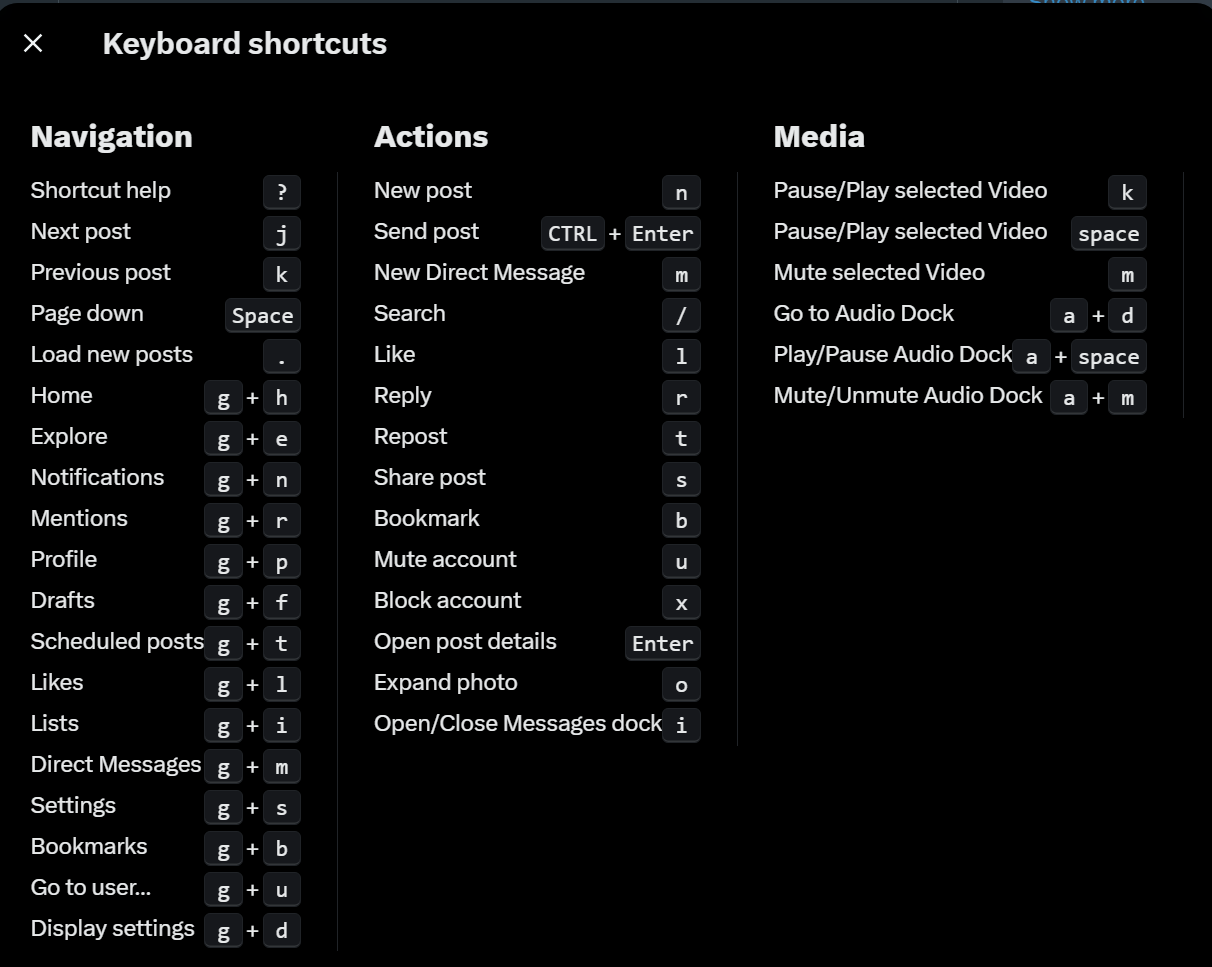Click the 'Display settings' shortcut label

coord(113,928)
